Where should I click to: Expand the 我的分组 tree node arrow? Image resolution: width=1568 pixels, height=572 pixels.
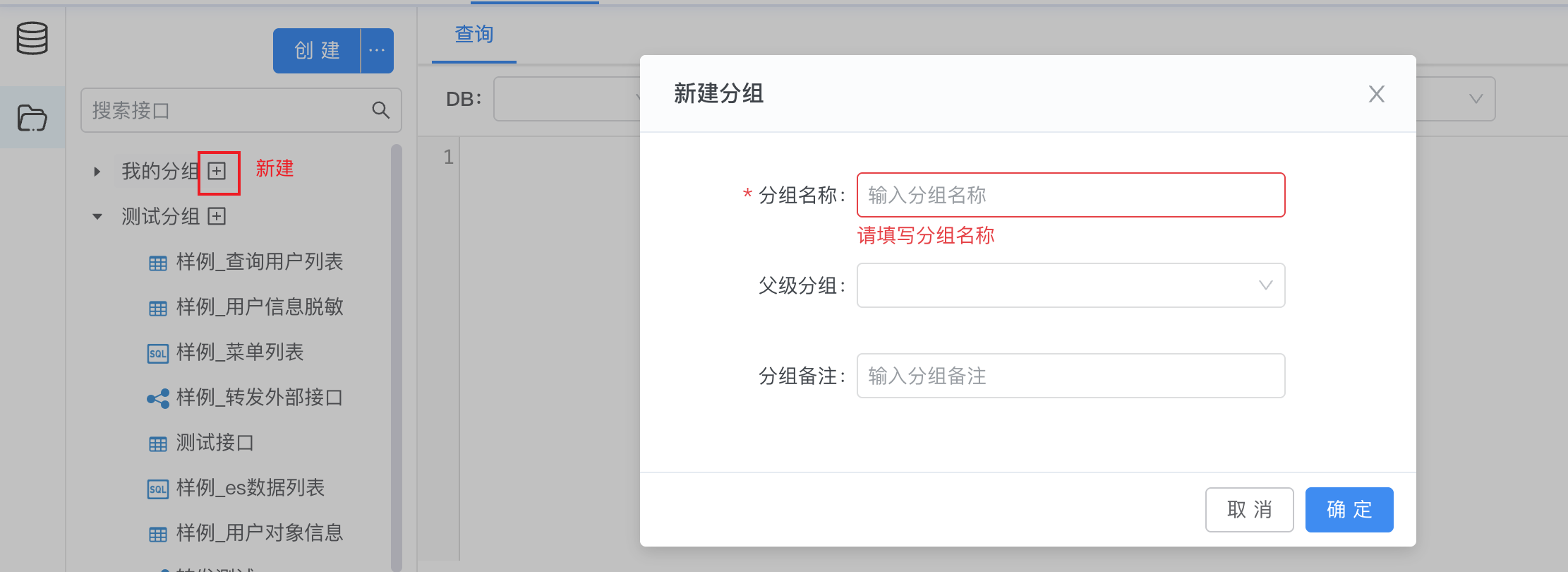97,172
